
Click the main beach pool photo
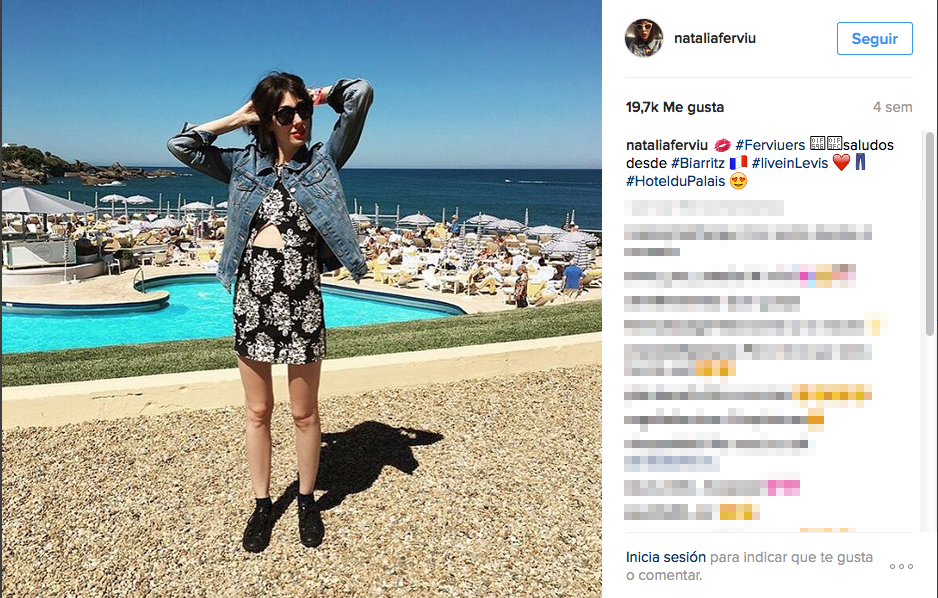[302, 299]
